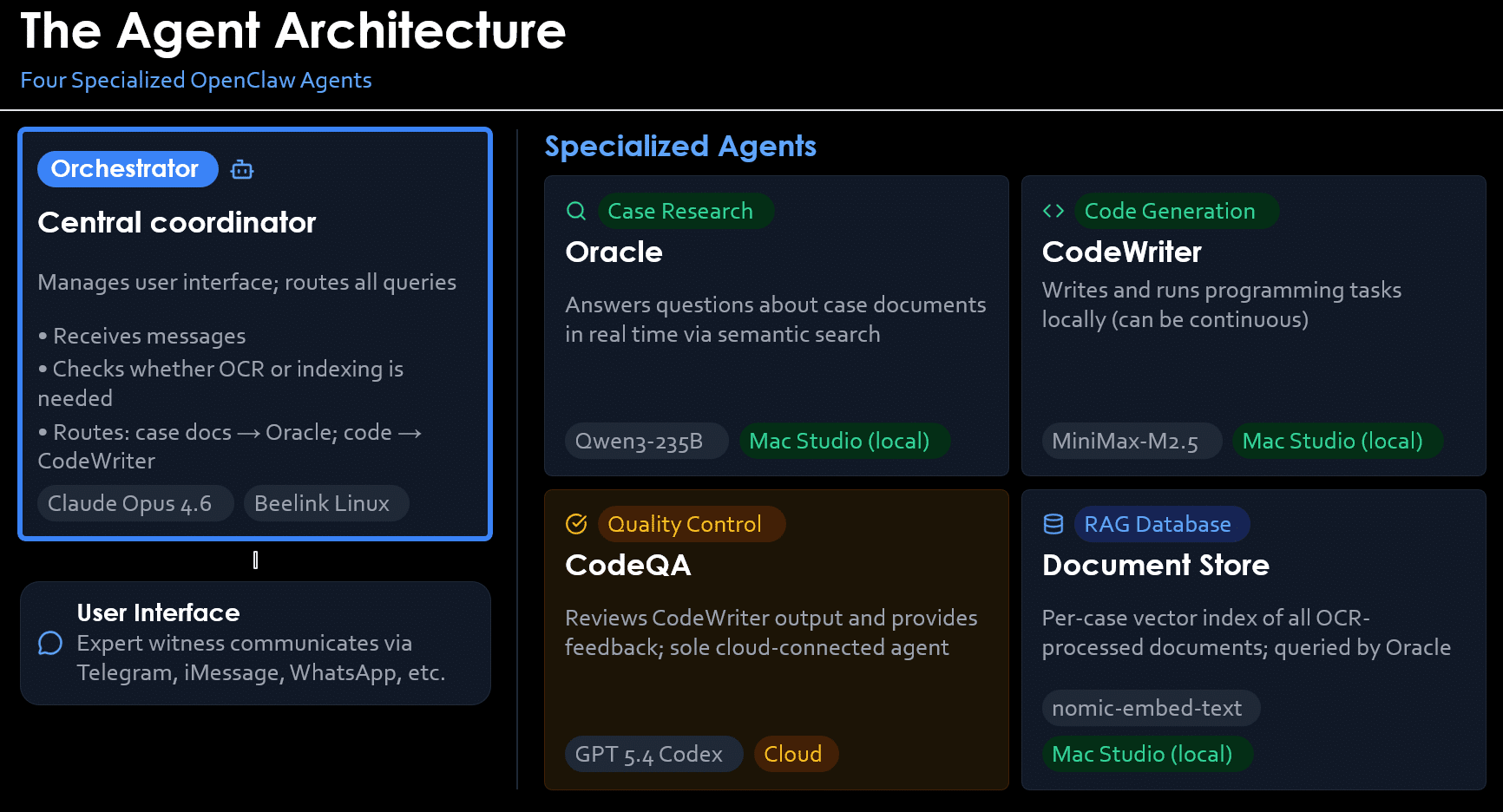This screenshot has height=812, width=1503.
Task: Select the Orchestrator badge
Action: tap(128, 168)
